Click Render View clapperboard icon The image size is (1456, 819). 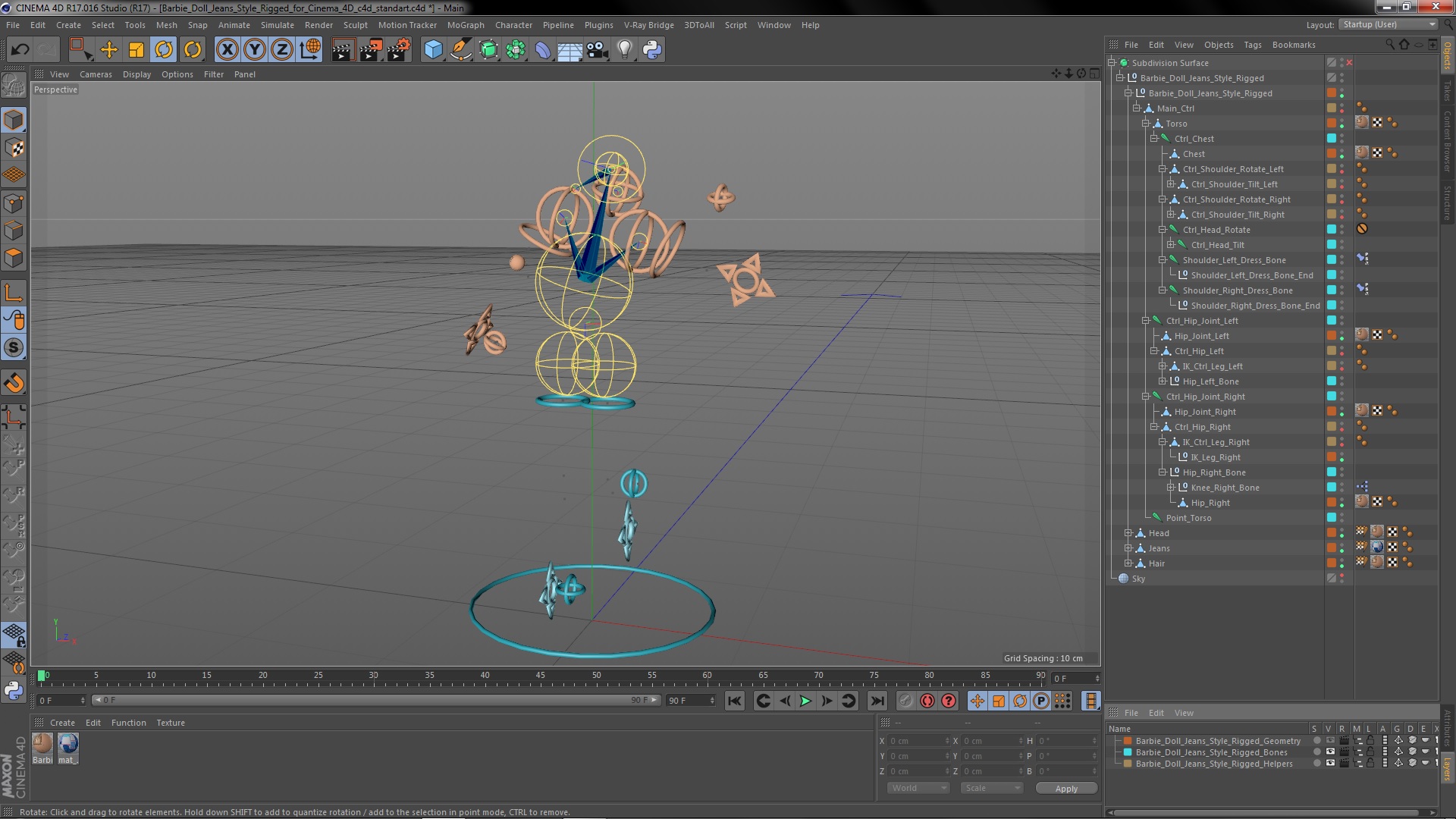pyautogui.click(x=343, y=50)
